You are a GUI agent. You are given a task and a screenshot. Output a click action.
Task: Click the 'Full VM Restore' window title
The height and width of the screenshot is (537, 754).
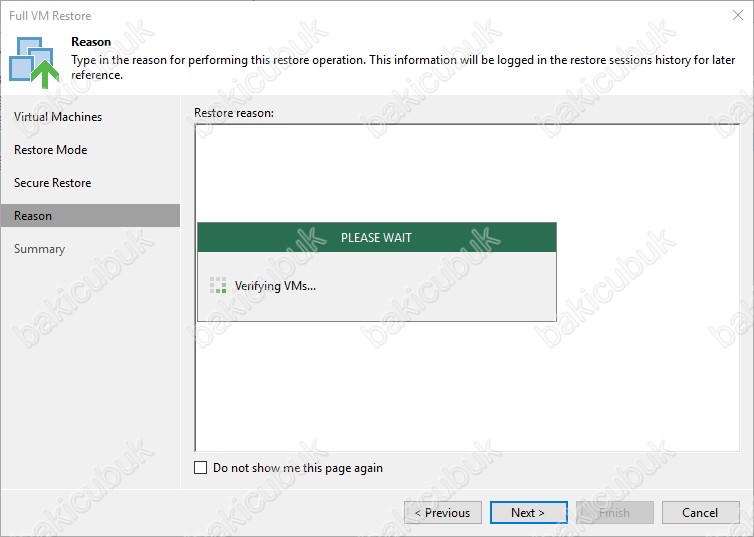50,15
